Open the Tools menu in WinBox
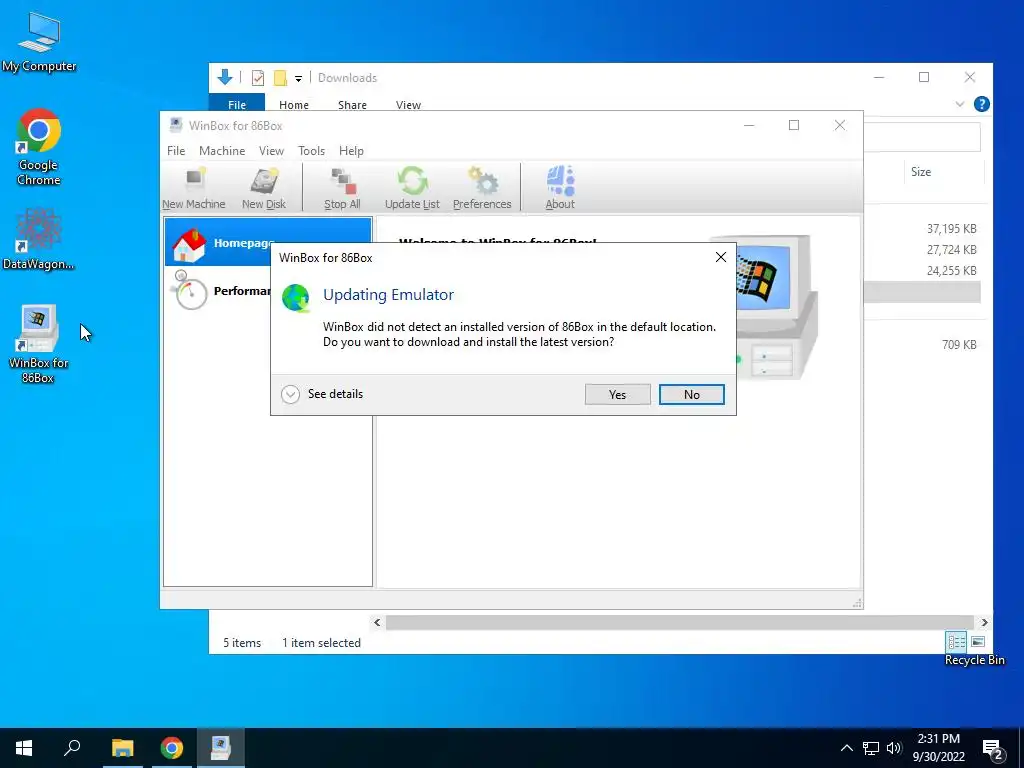 312,151
